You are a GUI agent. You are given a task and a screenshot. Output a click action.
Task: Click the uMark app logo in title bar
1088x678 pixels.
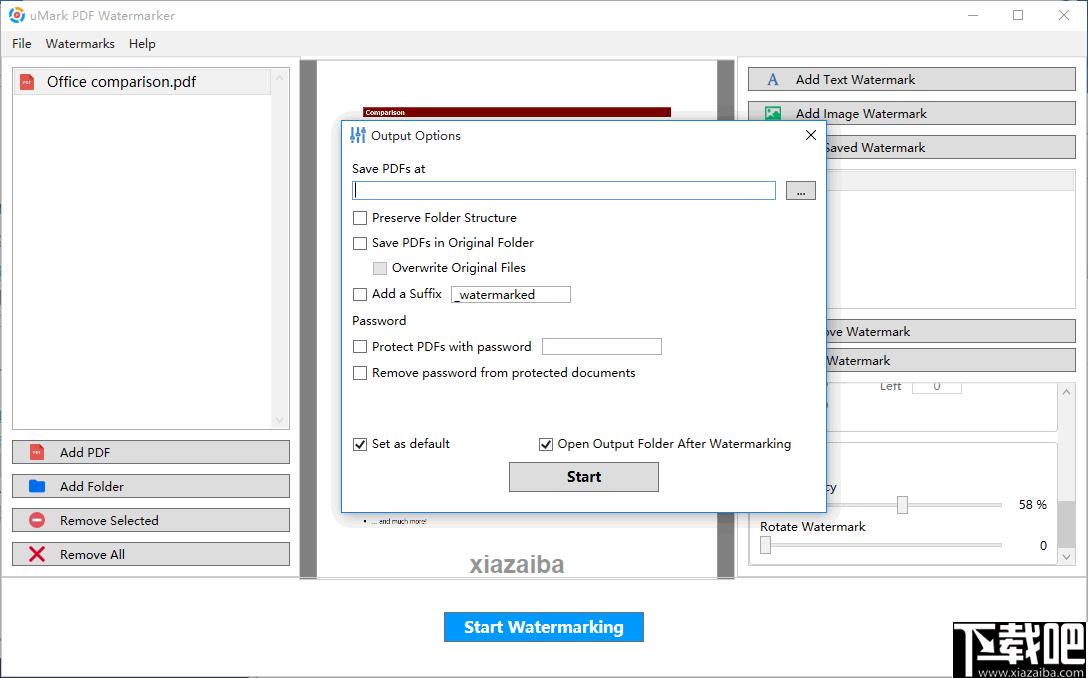coord(17,15)
